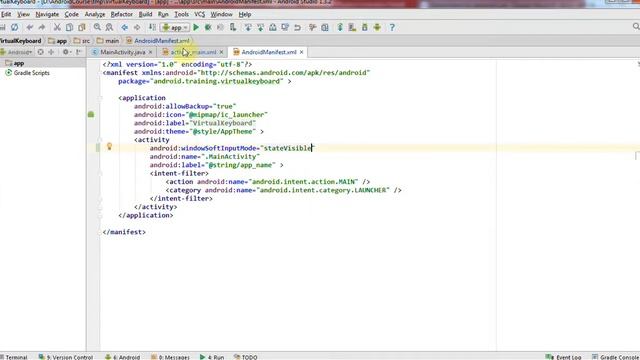
Task: Click the Help question mark icon
Action: click(392, 27)
